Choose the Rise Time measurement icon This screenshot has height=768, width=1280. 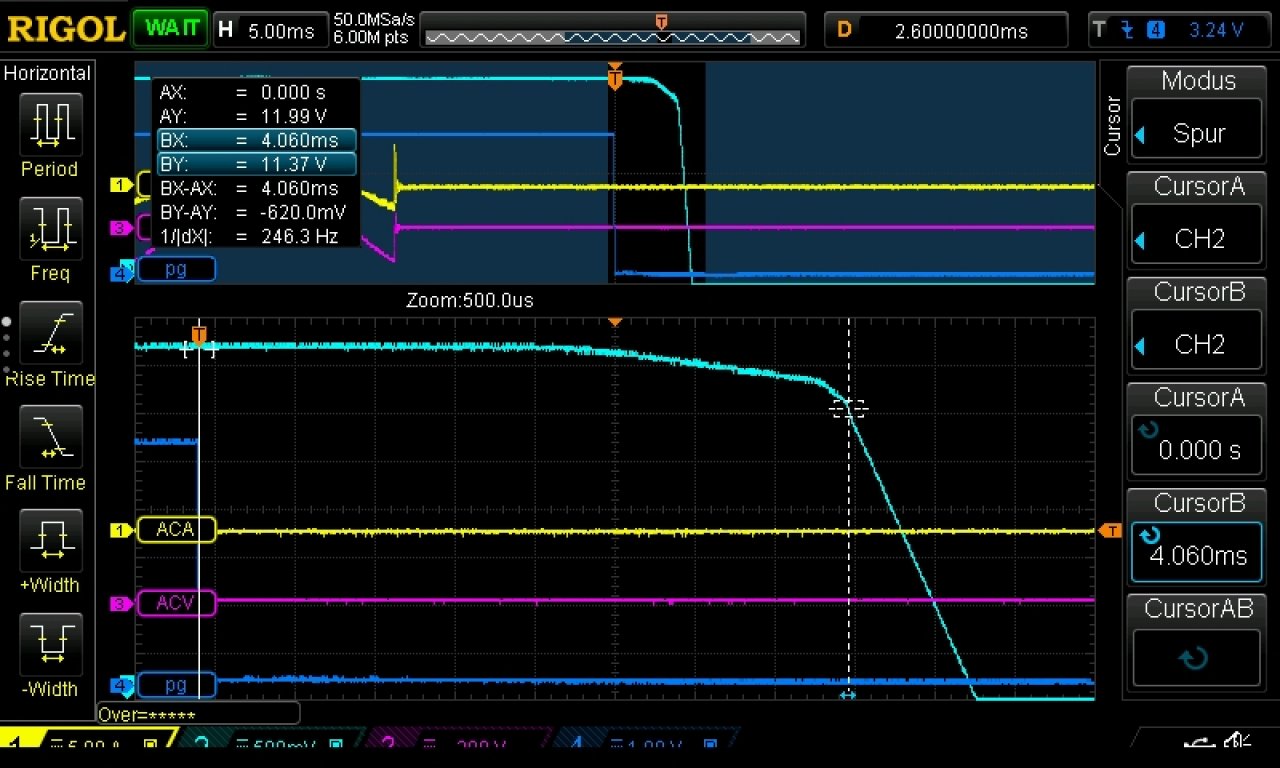(x=50, y=331)
